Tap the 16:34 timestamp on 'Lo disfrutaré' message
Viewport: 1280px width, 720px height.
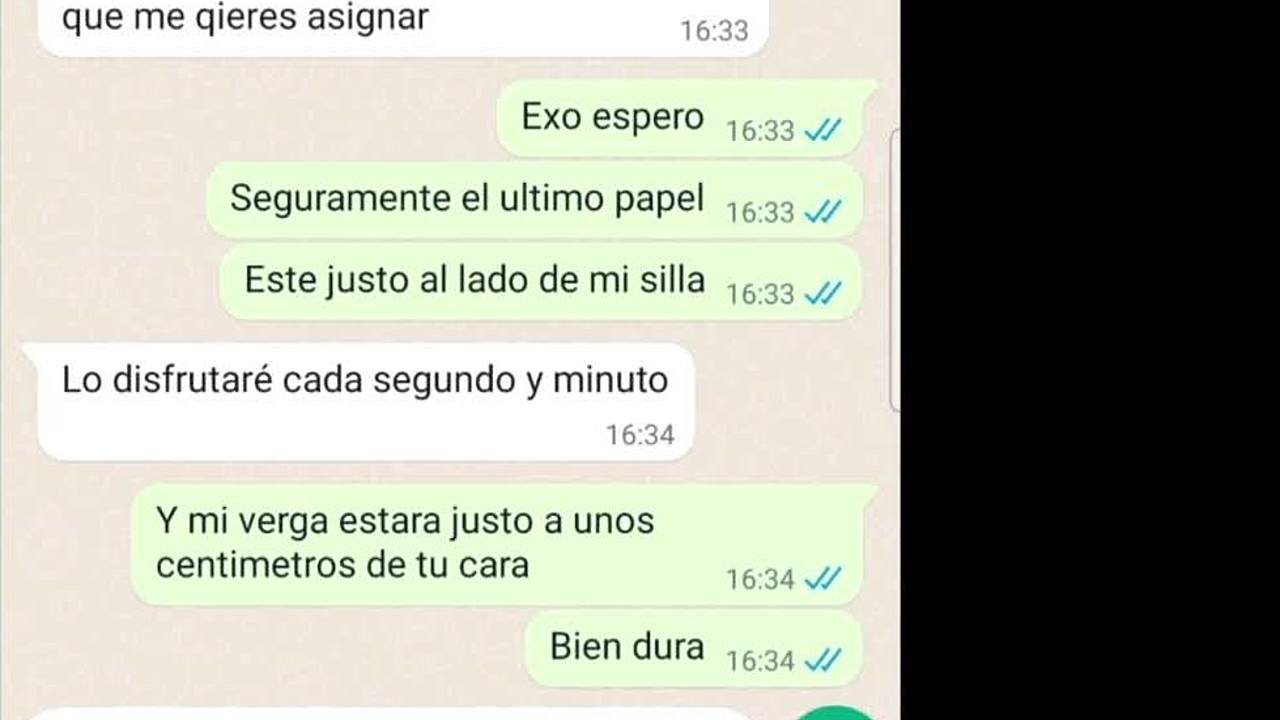pyautogui.click(x=640, y=435)
